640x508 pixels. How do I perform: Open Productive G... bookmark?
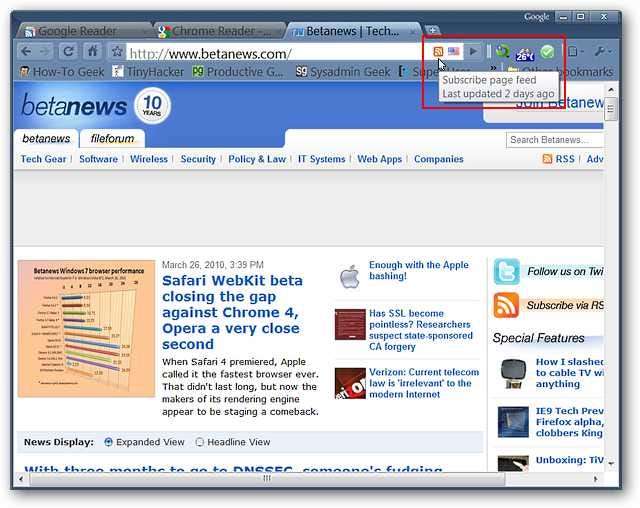click(238, 72)
